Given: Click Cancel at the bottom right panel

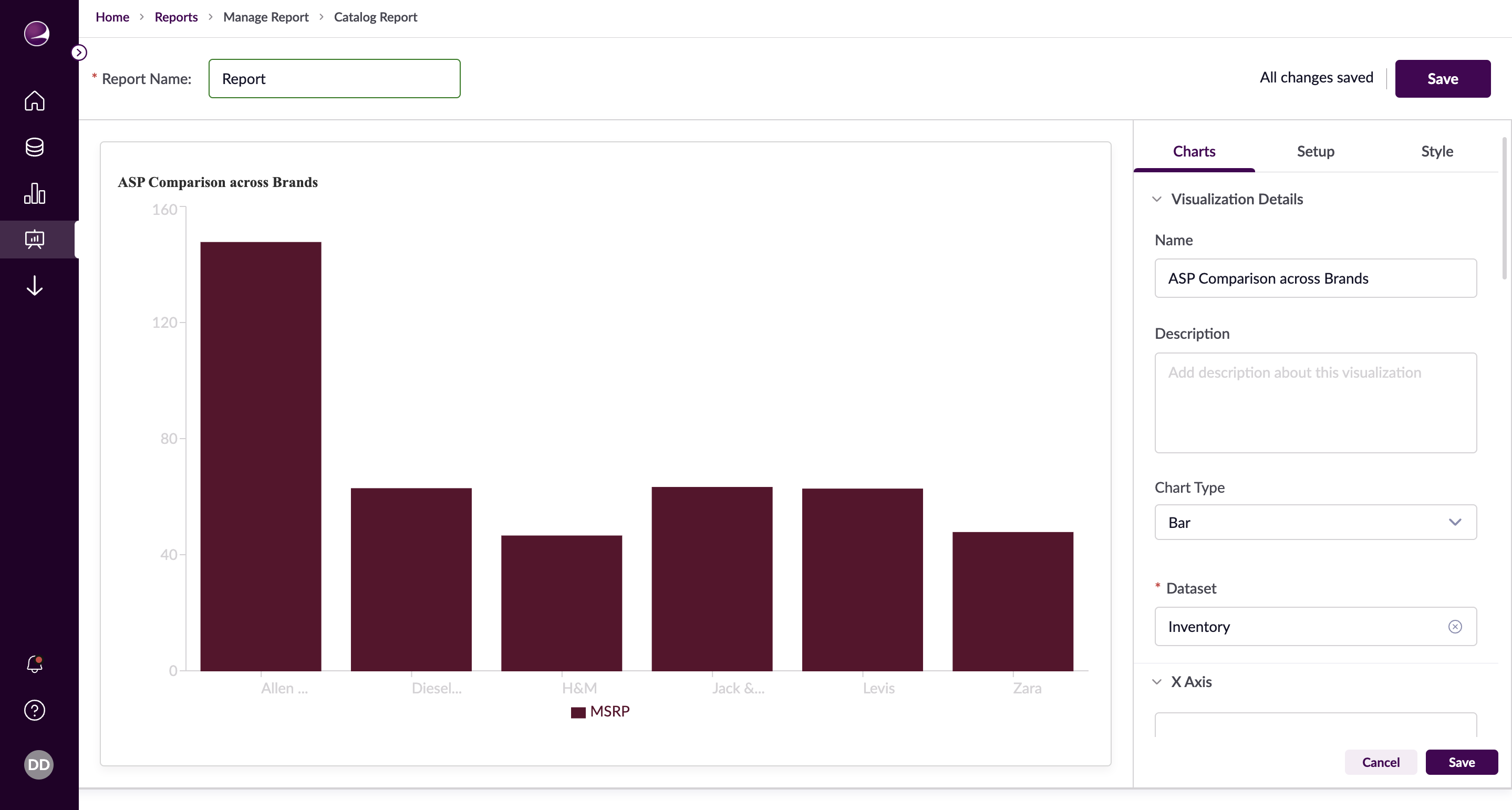Looking at the screenshot, I should [x=1381, y=762].
